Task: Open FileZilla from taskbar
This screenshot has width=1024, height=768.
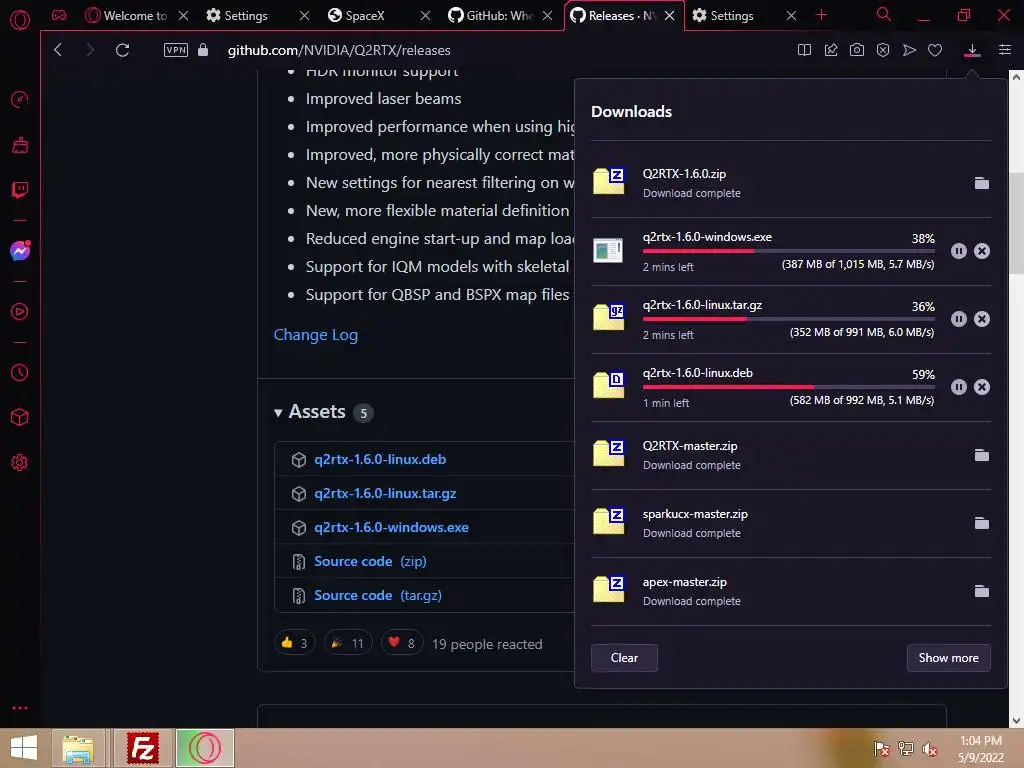Action: (x=142, y=748)
